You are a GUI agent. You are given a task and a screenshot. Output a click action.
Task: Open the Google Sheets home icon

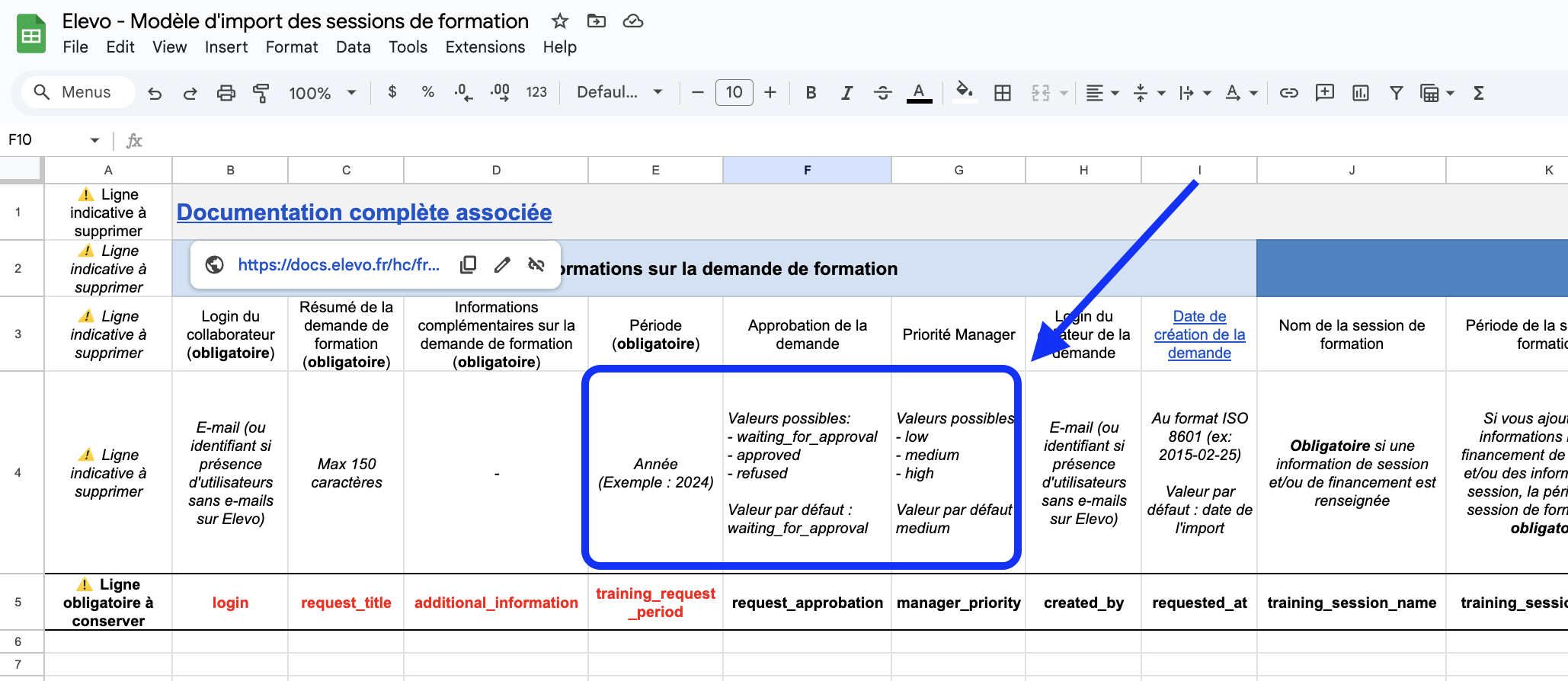pos(31,34)
